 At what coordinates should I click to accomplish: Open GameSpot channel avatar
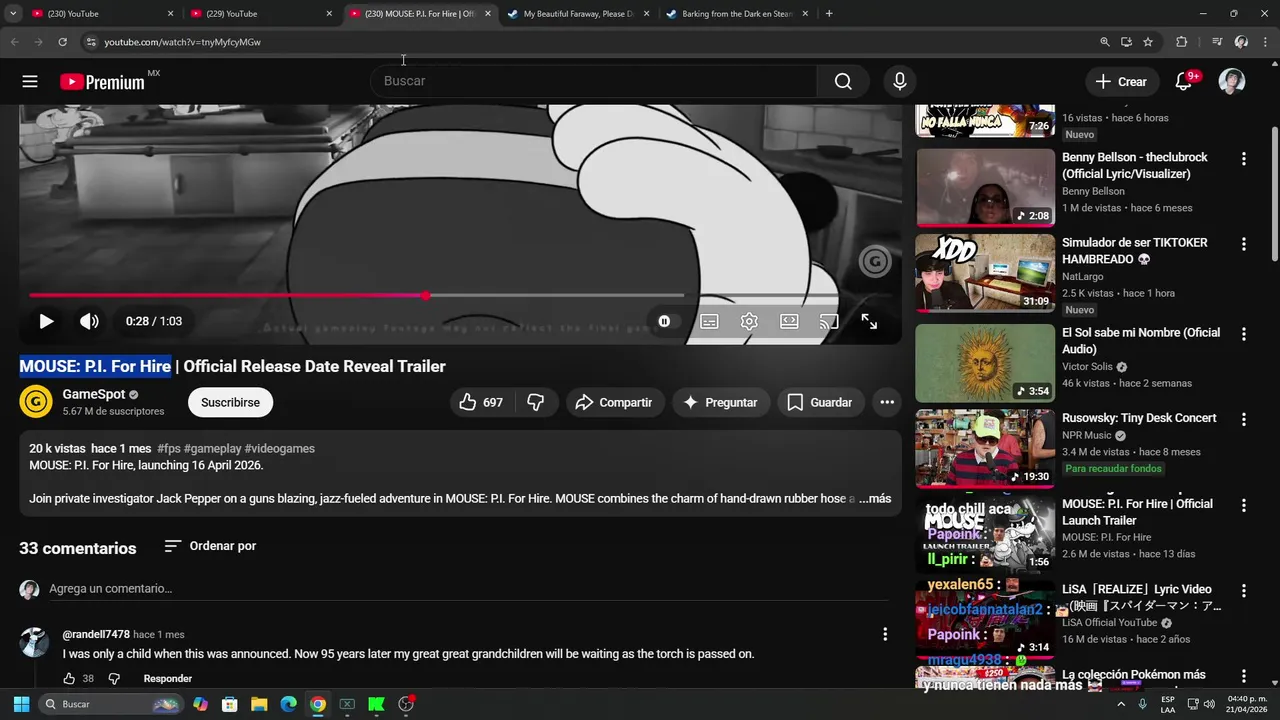(36, 402)
